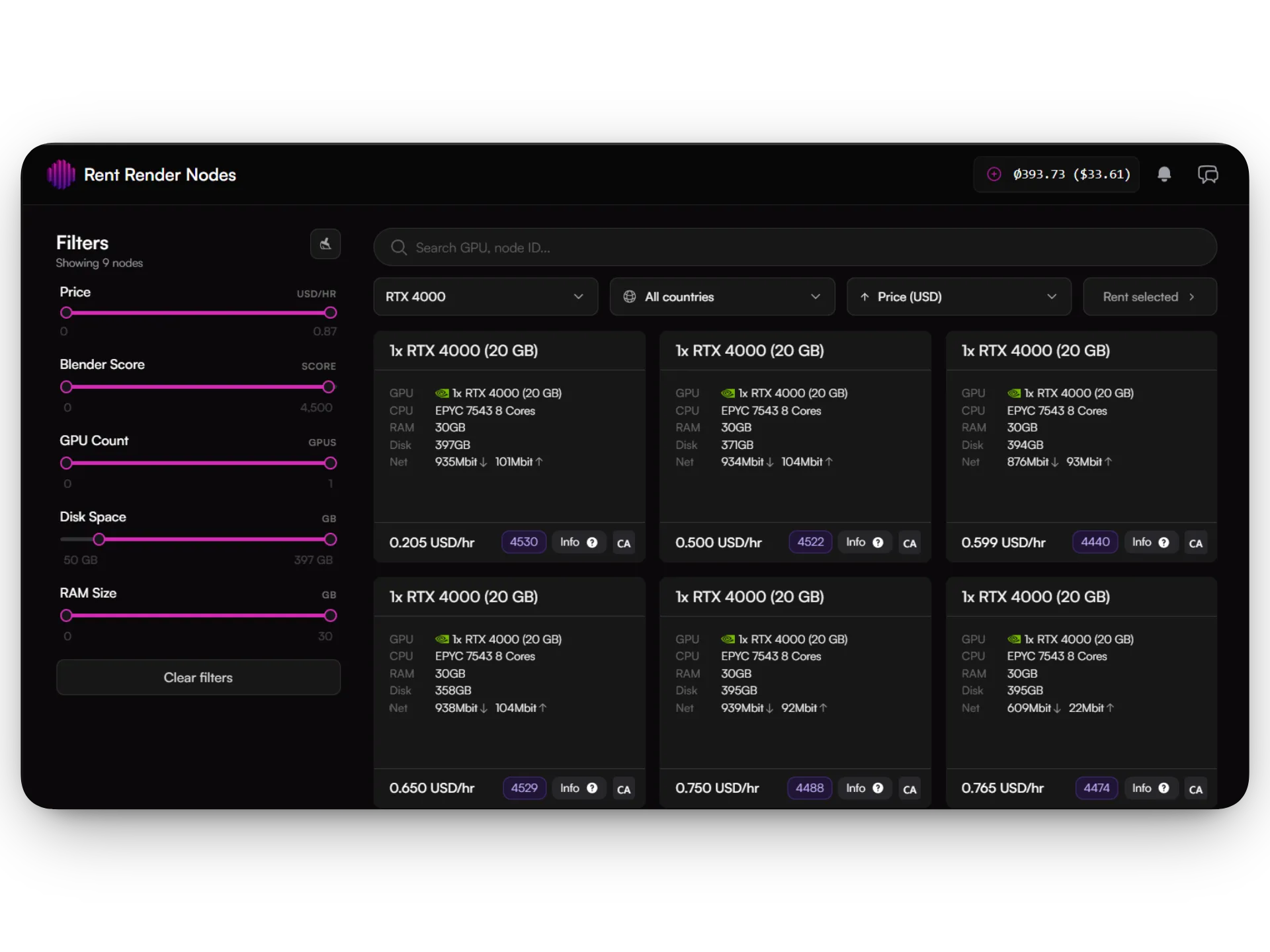1270x952 pixels.
Task: Click the CA country badge on 0.765 USD/hr card
Action: 1196,789
